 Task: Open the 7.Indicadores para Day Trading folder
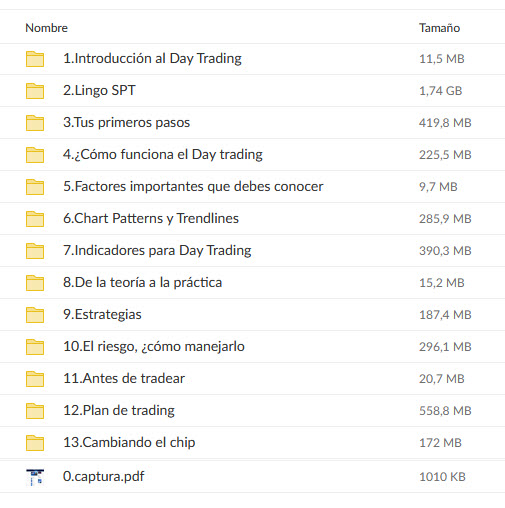[157, 251]
